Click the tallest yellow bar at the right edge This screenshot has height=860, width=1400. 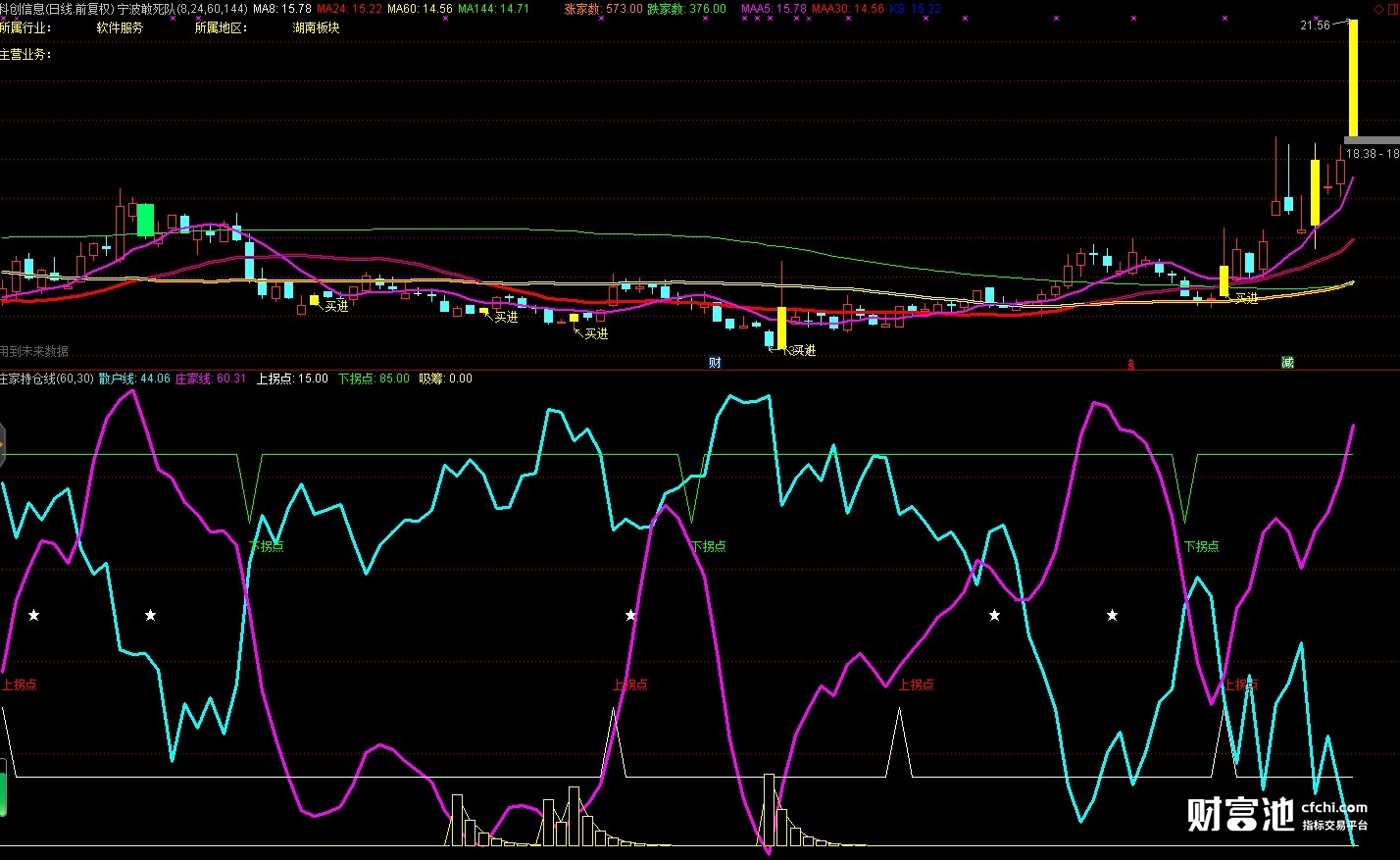click(1353, 78)
